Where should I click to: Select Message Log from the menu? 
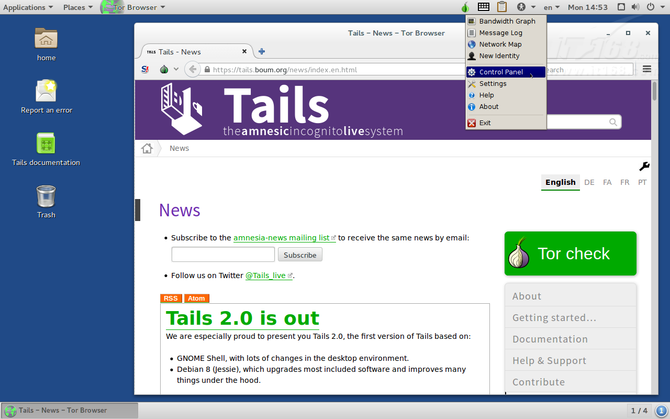(x=506, y=32)
